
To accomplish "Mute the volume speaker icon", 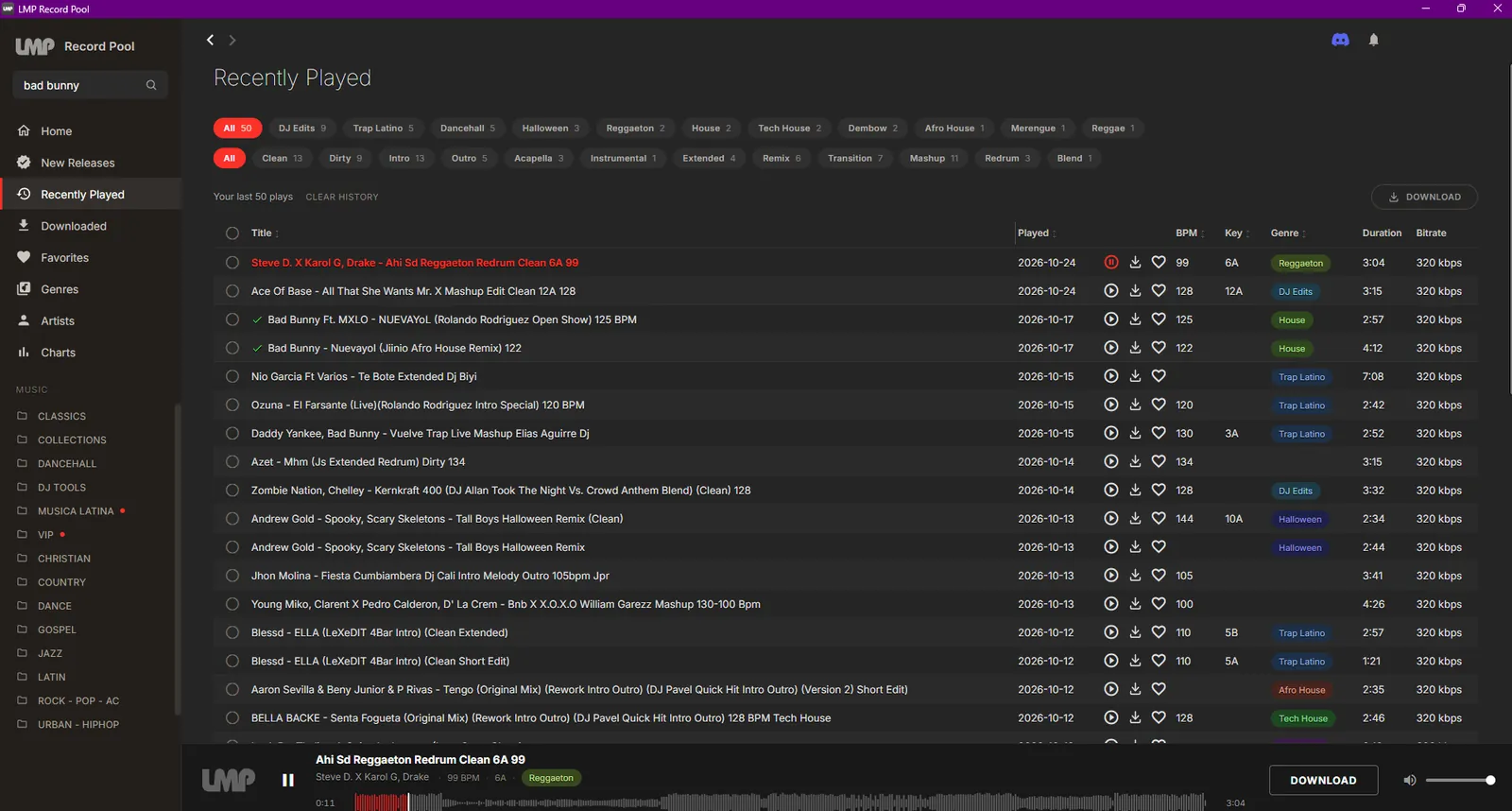I will [x=1409, y=780].
